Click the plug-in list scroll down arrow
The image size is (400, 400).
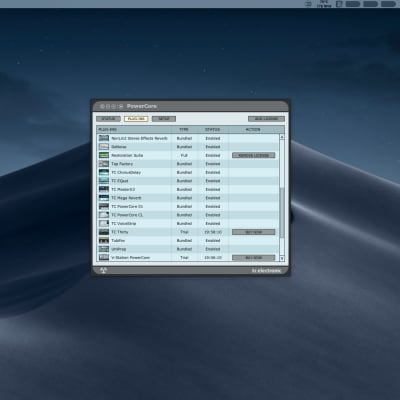pos(282,258)
